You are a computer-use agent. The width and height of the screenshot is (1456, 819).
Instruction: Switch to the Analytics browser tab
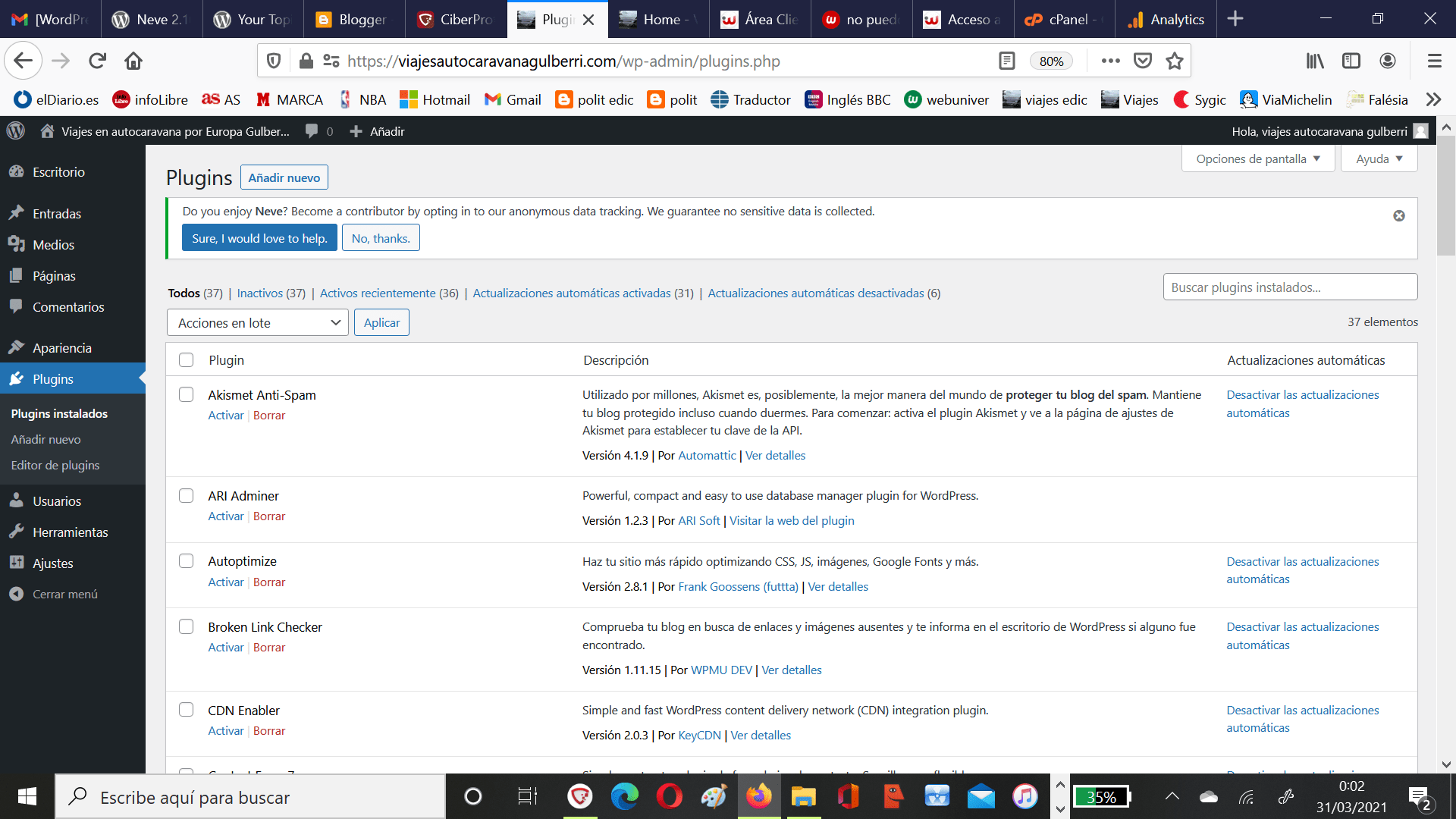coord(1166,19)
